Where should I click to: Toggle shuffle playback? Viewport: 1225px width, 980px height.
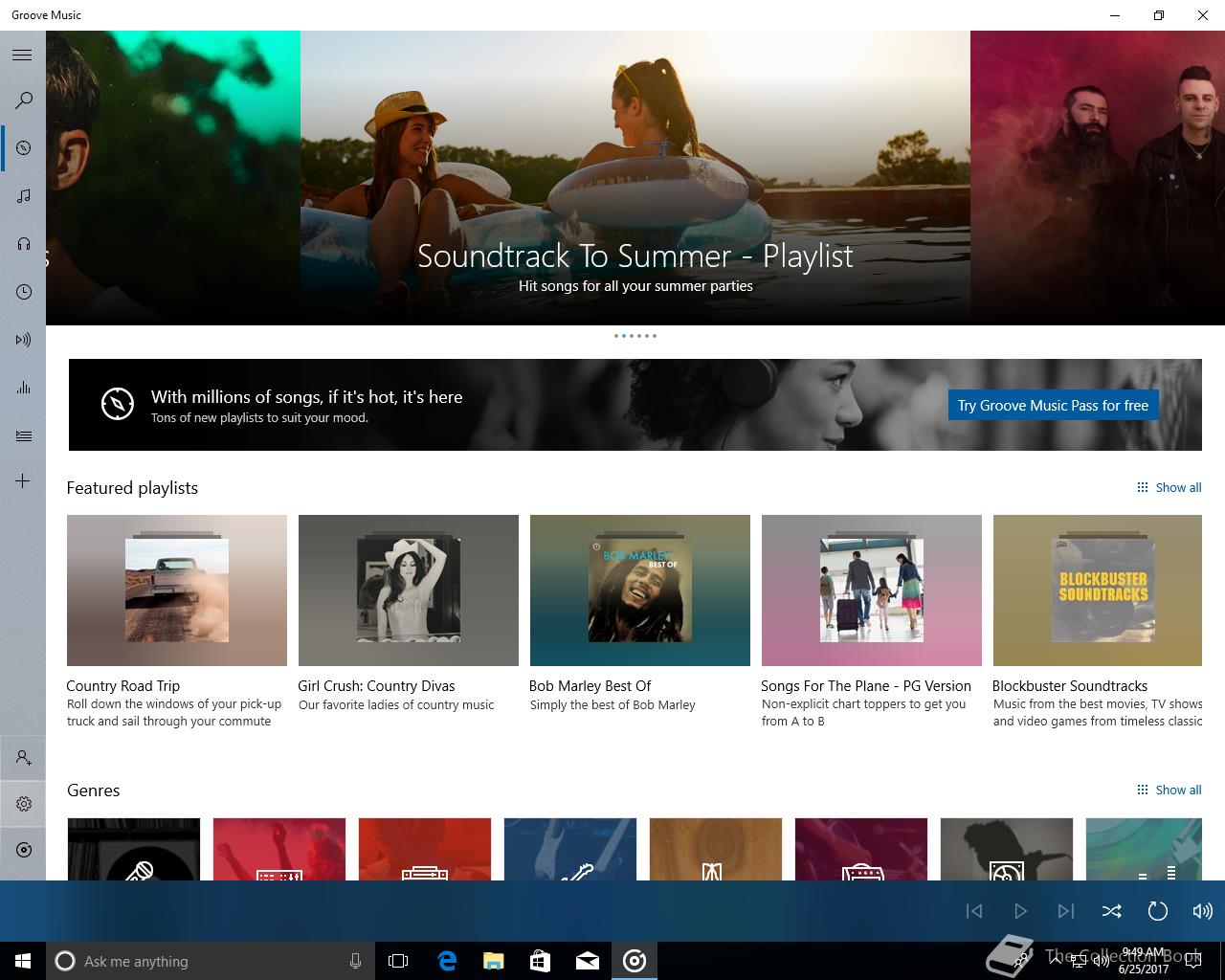click(1112, 911)
